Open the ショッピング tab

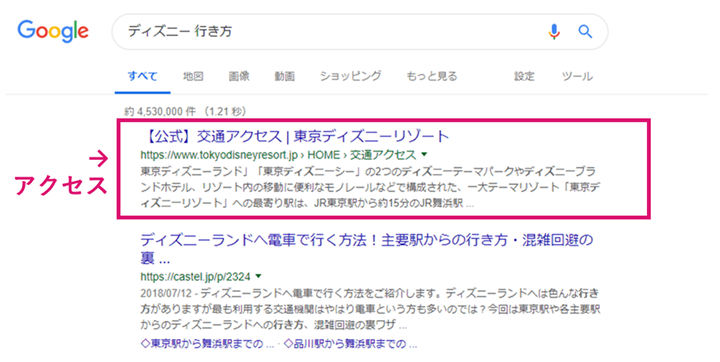coord(350,76)
